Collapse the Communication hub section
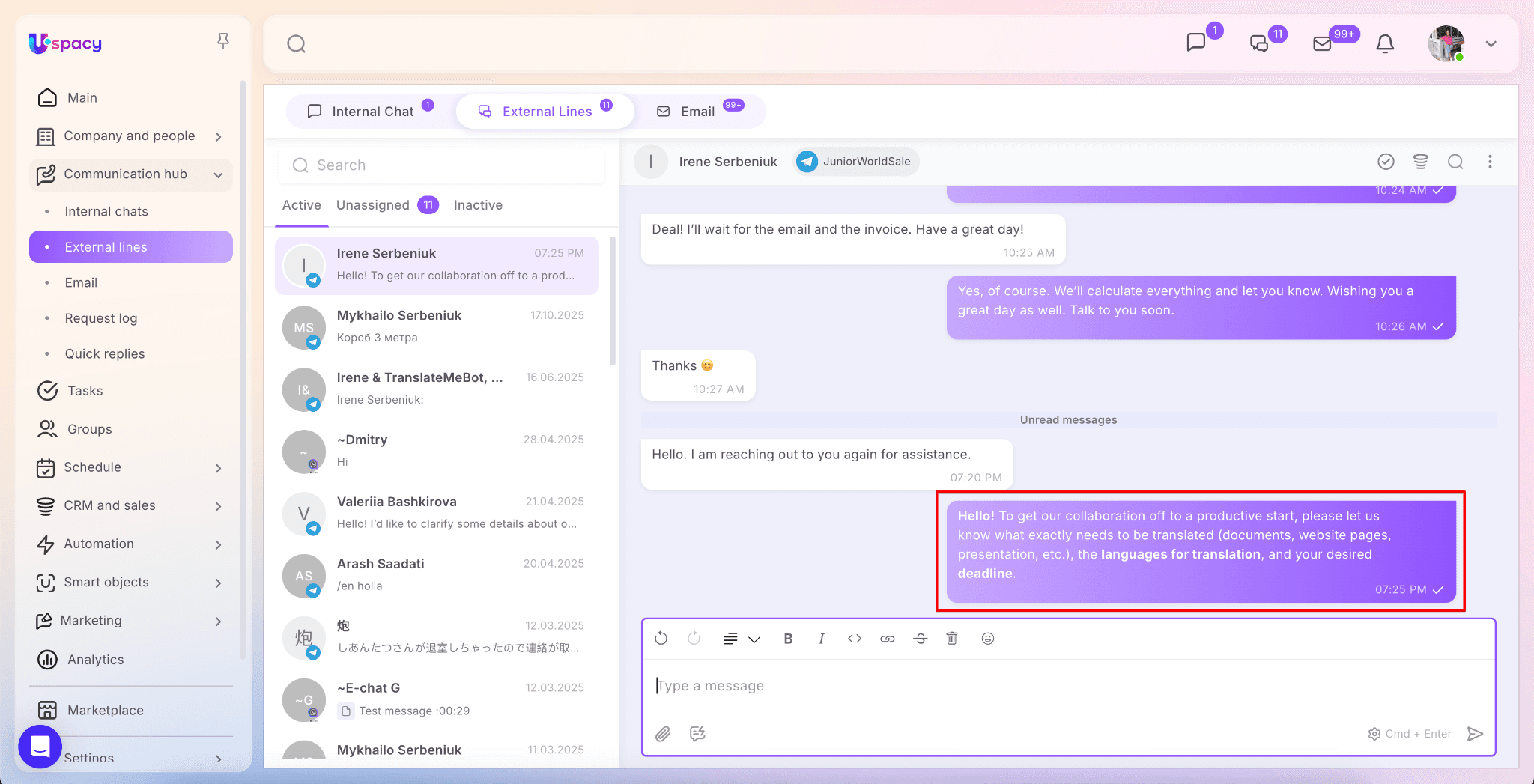The height and width of the screenshot is (784, 1534). [218, 174]
